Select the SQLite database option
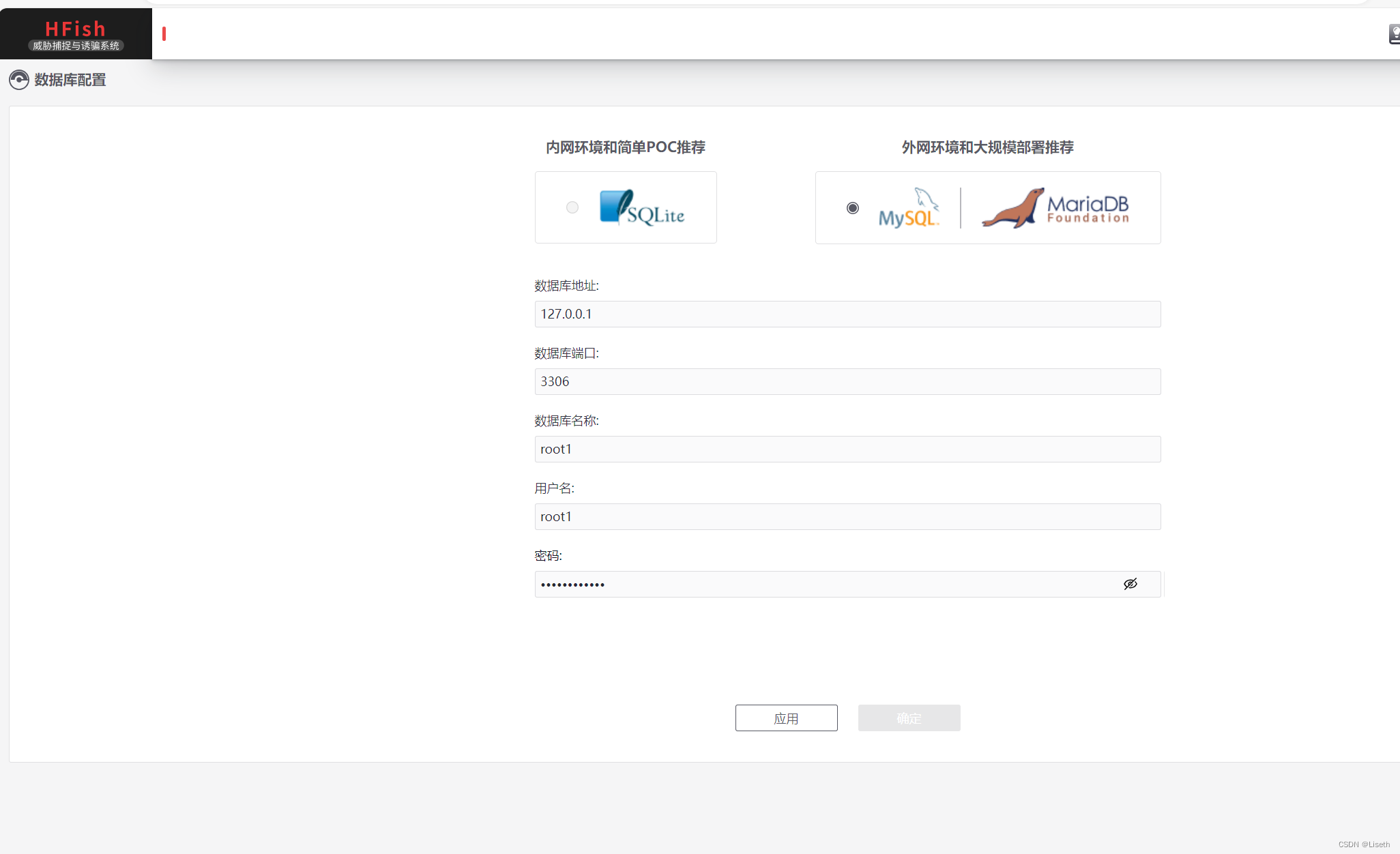The height and width of the screenshot is (854, 1400). pyautogui.click(x=572, y=207)
